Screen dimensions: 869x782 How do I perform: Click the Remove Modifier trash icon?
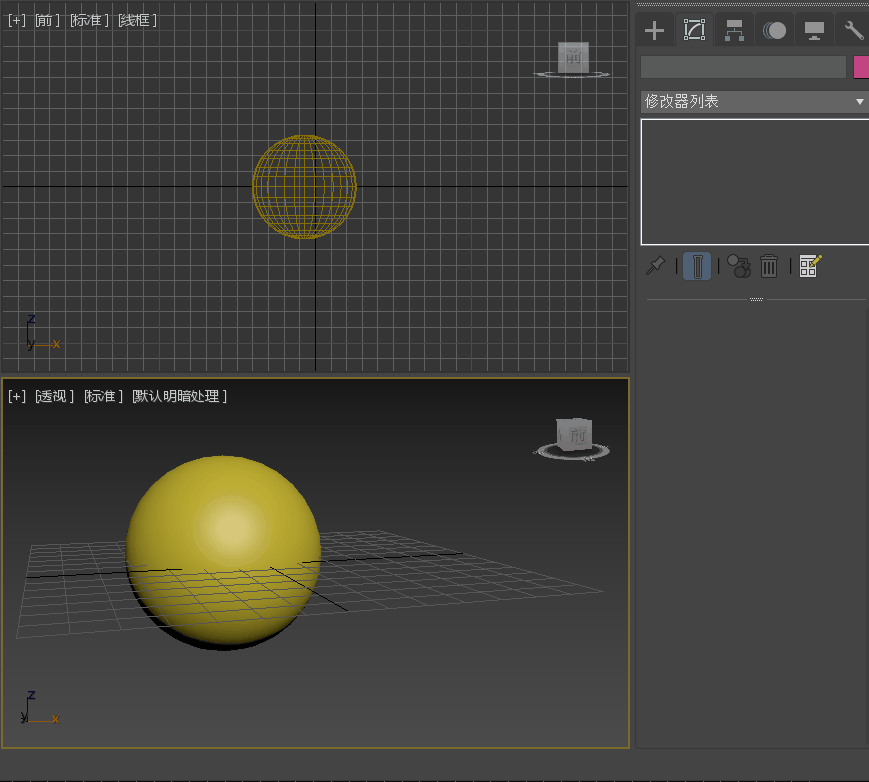point(769,265)
